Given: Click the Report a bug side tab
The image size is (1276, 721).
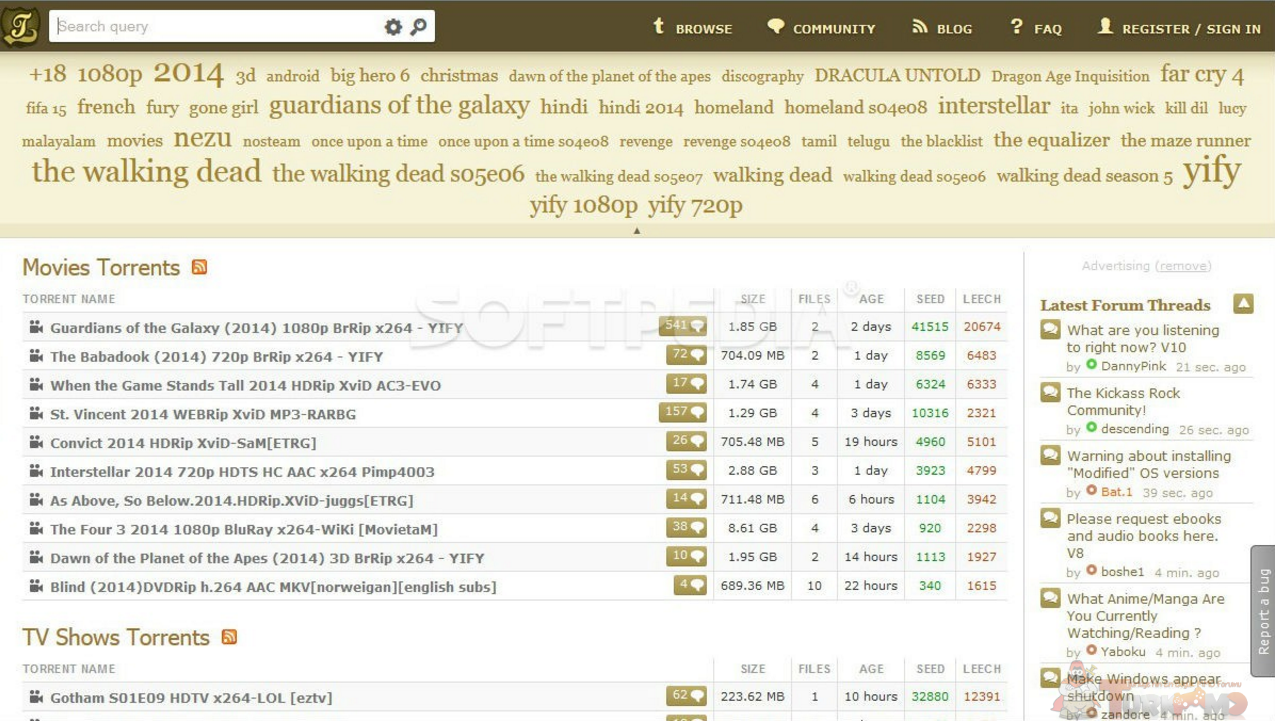Looking at the screenshot, I should pos(1264,611).
